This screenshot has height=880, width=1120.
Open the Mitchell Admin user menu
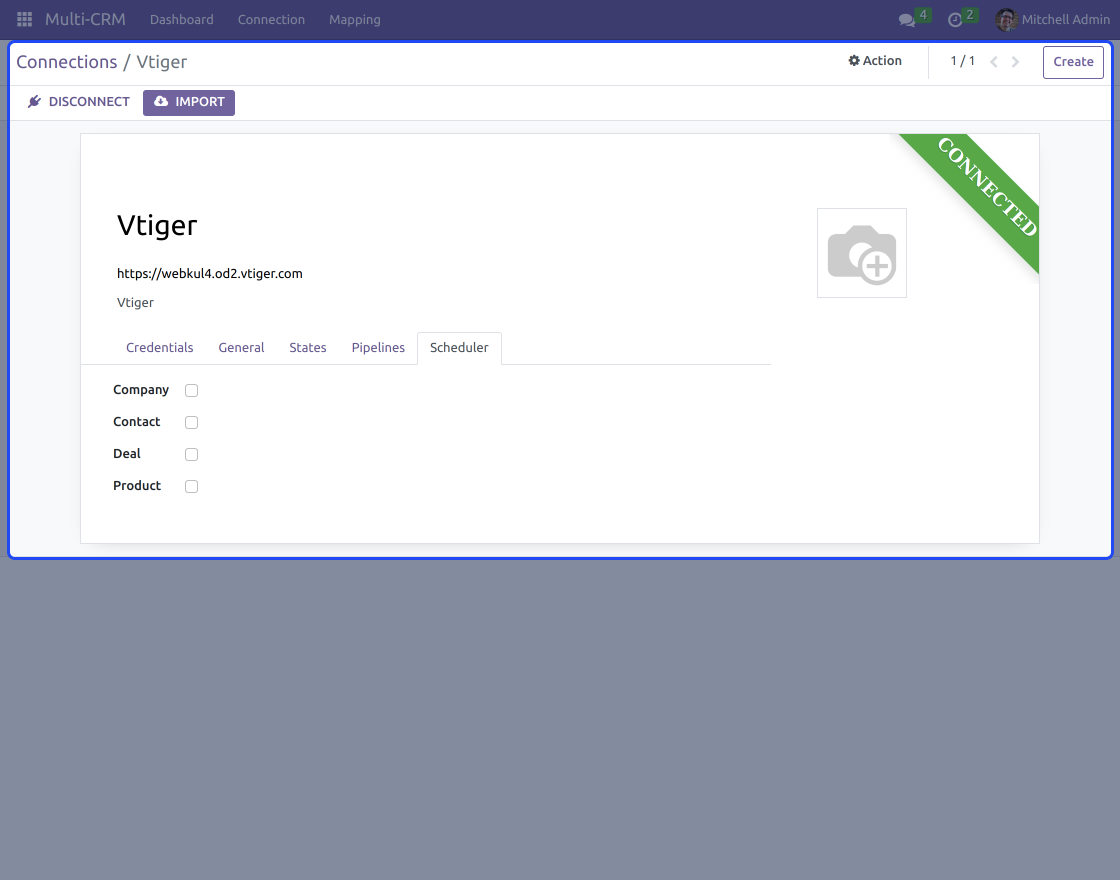[1053, 19]
